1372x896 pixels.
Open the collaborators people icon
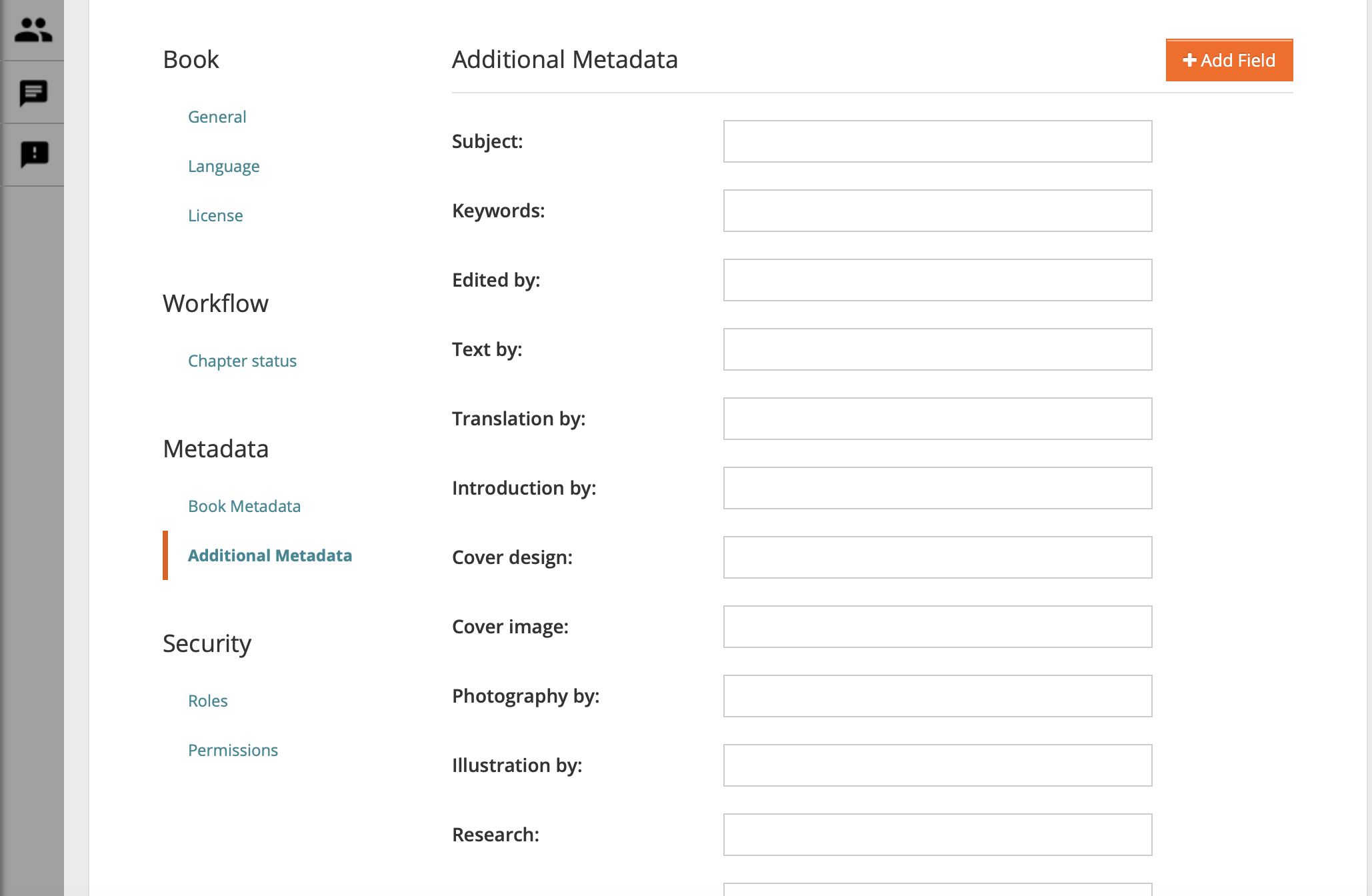pos(33,30)
